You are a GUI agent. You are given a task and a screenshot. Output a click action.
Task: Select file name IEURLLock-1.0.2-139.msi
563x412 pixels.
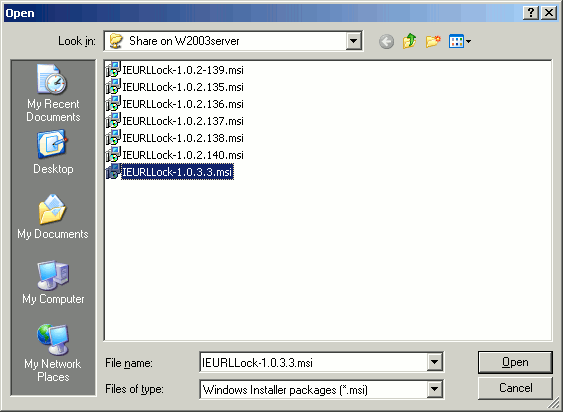pyautogui.click(x=183, y=70)
